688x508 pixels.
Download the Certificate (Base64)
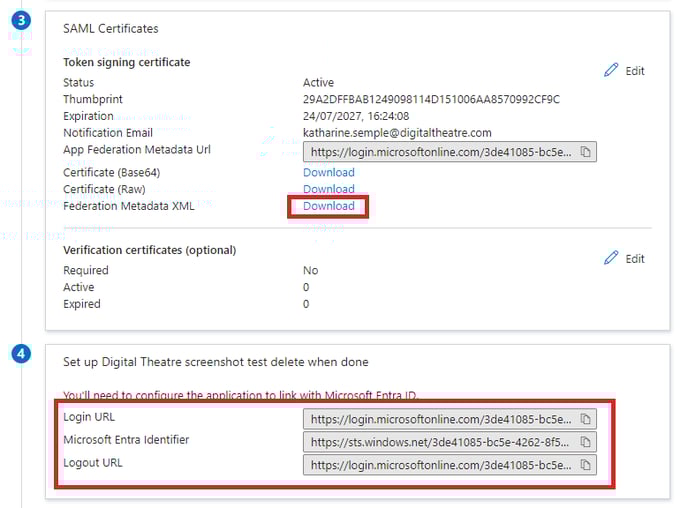(329, 172)
